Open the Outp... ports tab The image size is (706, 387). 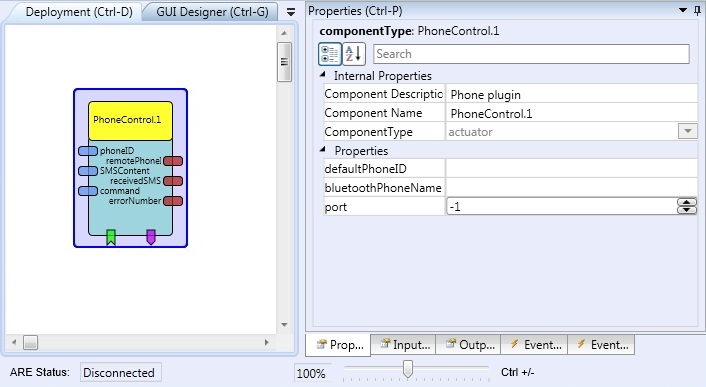[468, 345]
